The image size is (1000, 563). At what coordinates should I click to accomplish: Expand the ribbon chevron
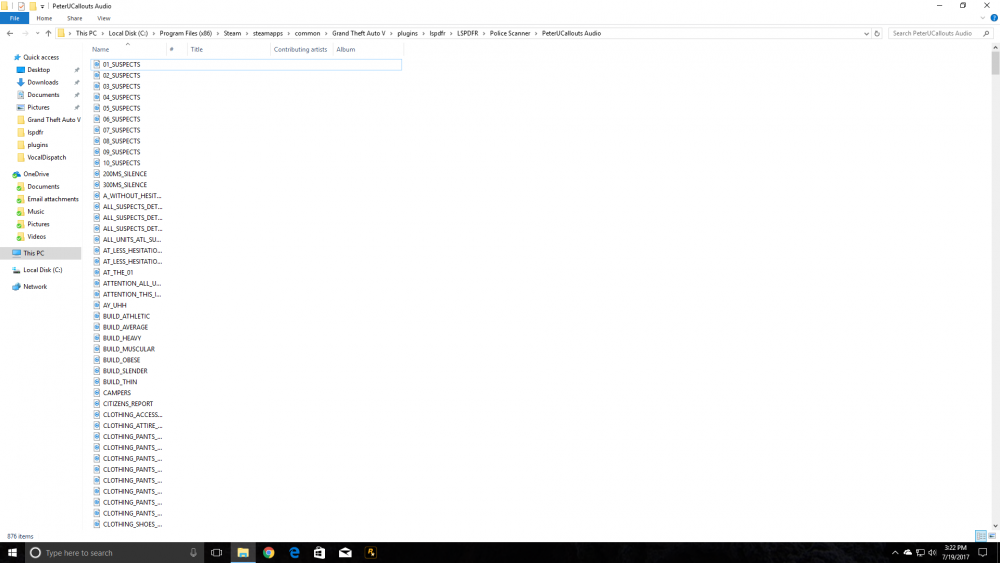click(983, 18)
